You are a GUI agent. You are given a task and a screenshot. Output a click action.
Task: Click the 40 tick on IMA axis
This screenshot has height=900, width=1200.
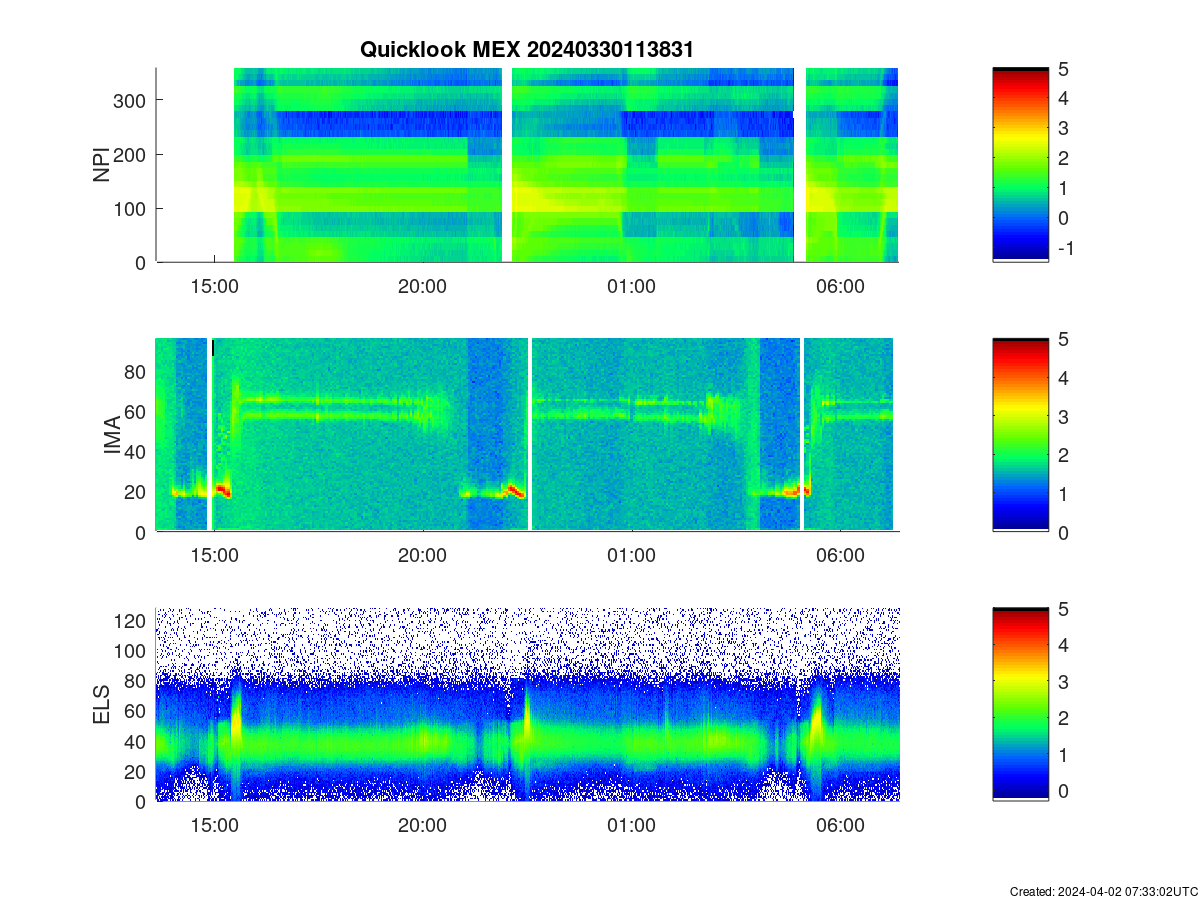[x=136, y=451]
